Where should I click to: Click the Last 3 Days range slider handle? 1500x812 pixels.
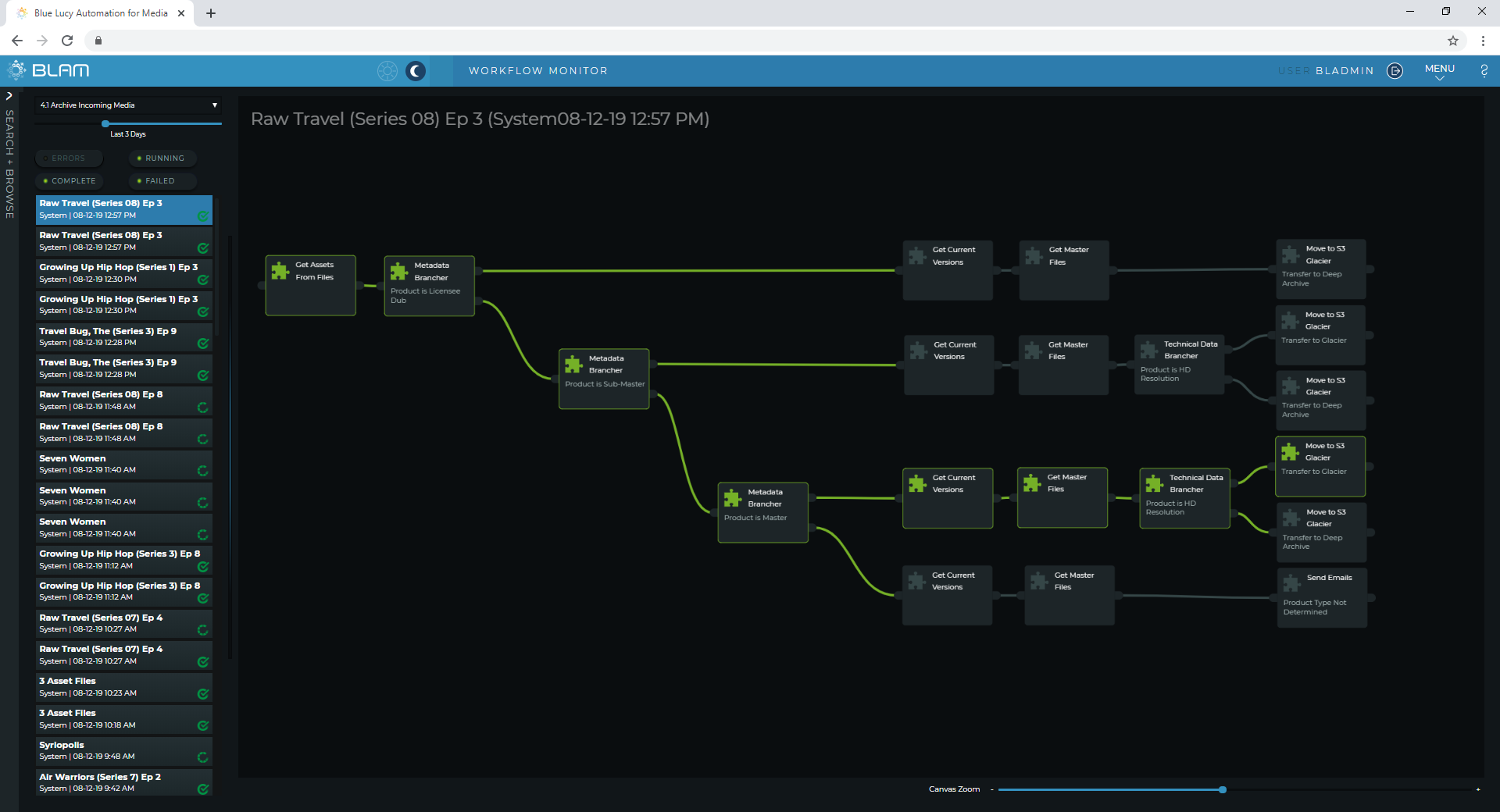[105, 123]
